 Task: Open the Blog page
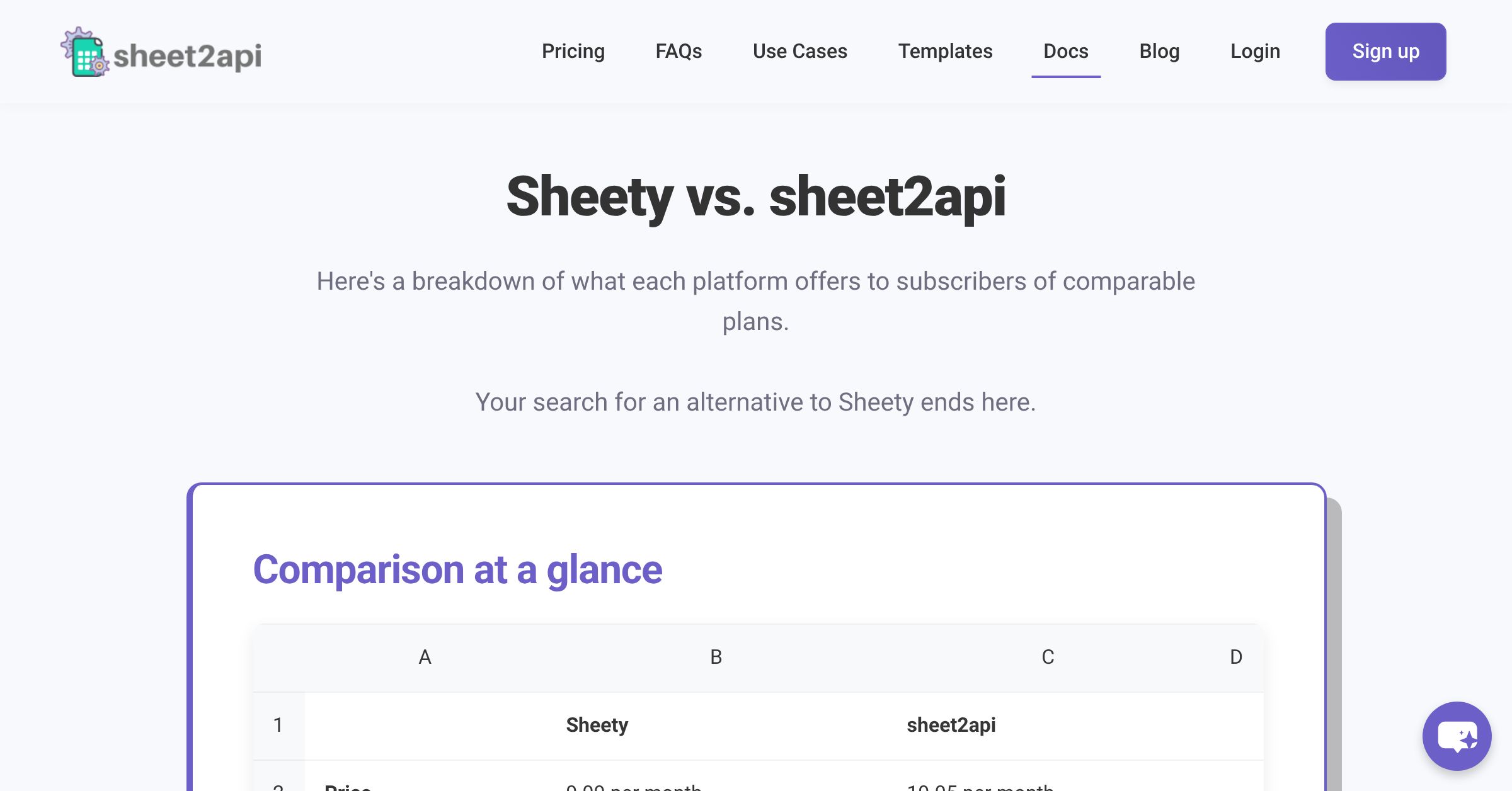click(x=1160, y=52)
